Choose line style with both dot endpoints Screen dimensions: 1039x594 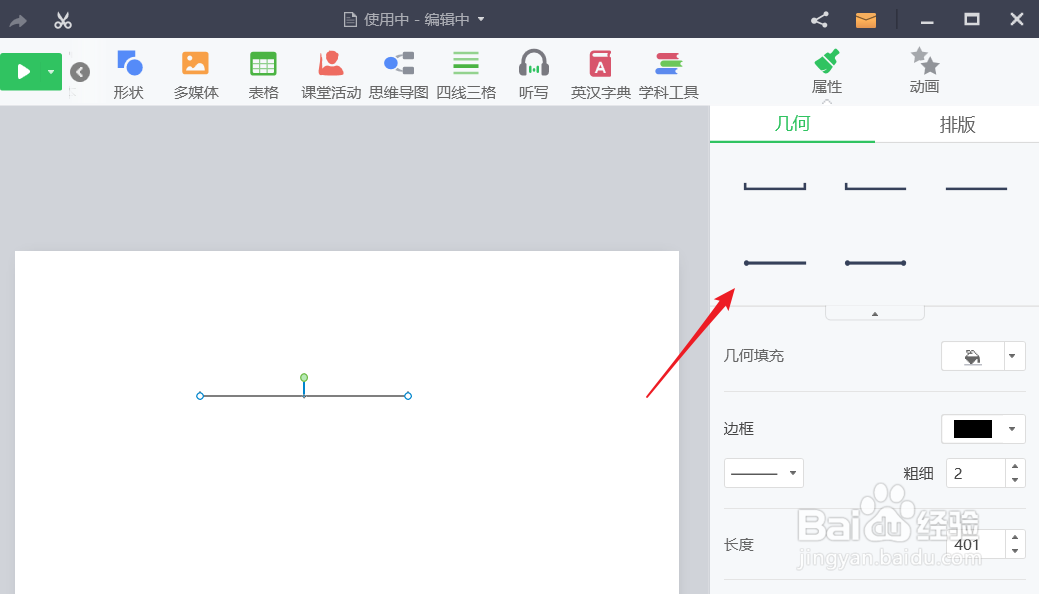875,263
